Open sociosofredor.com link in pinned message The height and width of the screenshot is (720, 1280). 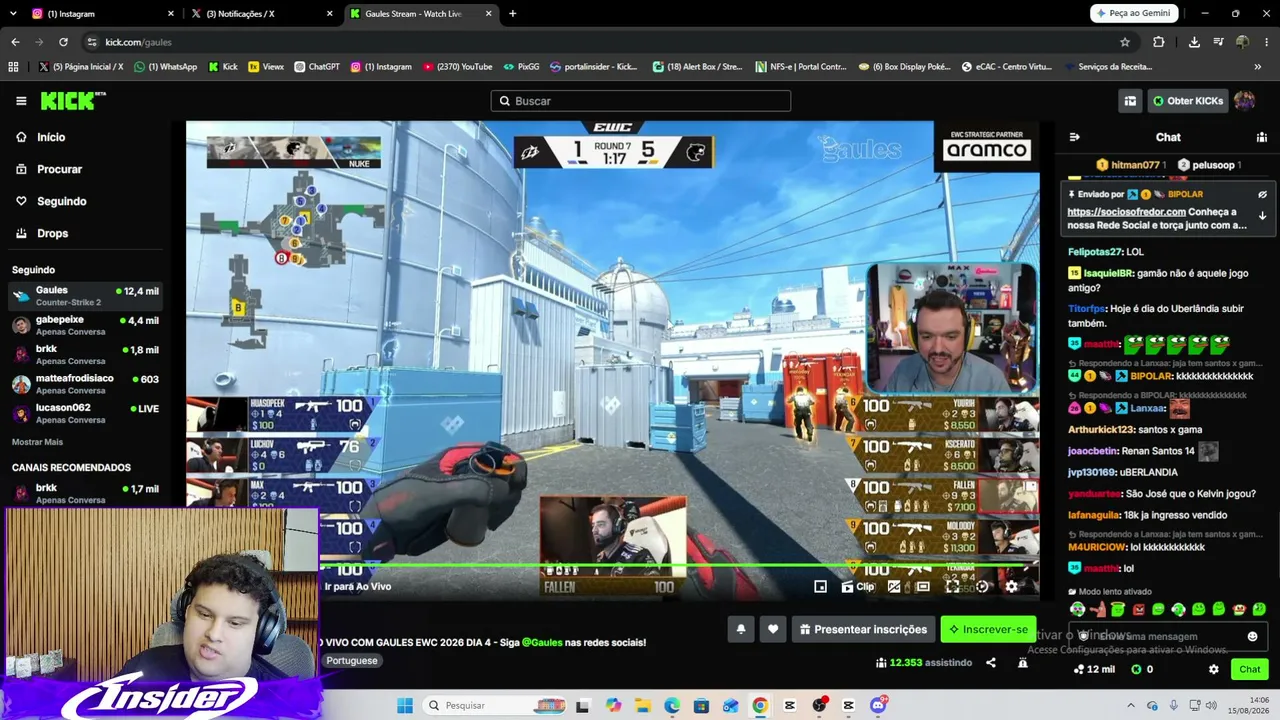point(1126,212)
